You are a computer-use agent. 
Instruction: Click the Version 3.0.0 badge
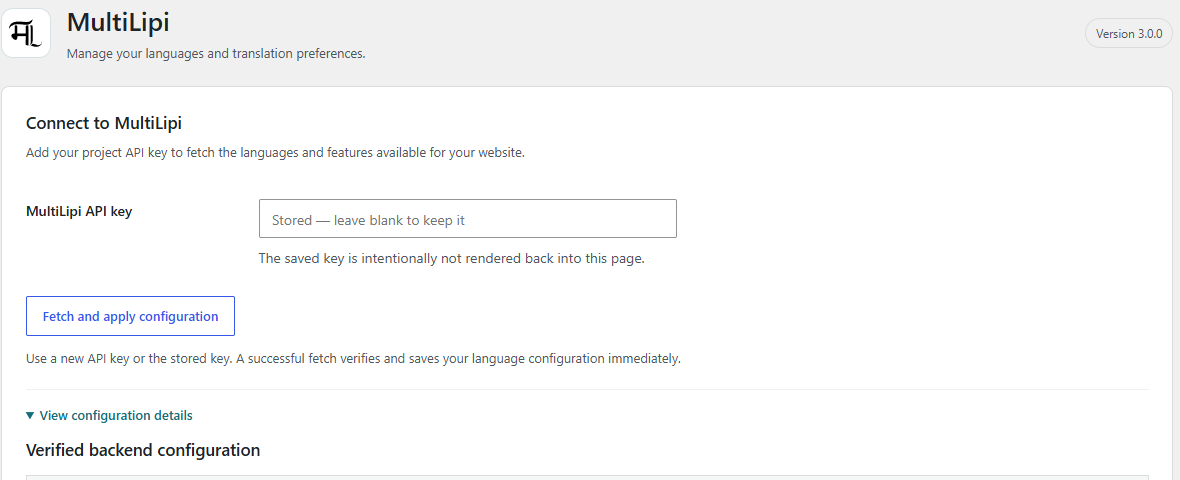pyautogui.click(x=1129, y=34)
